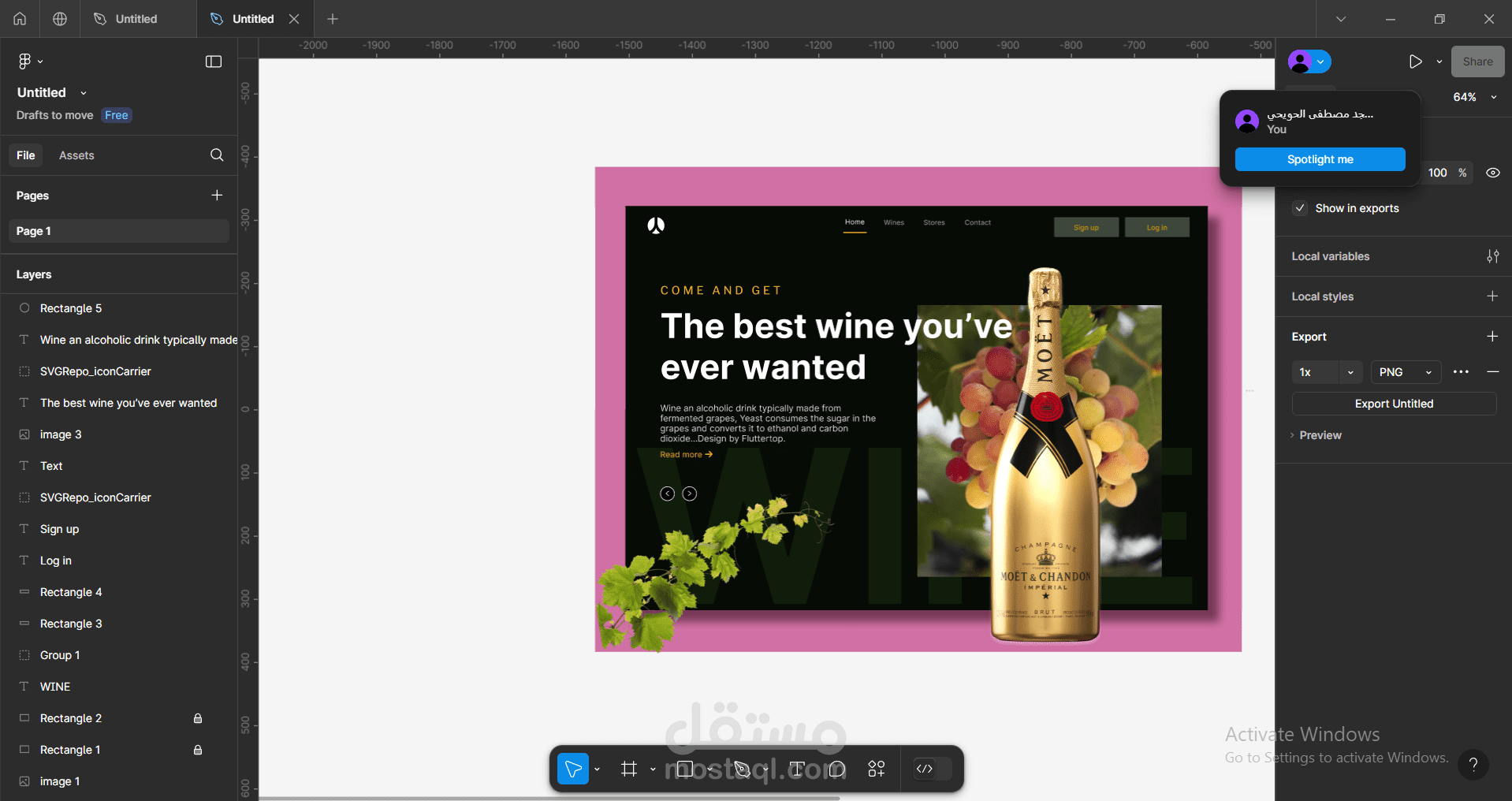The width and height of the screenshot is (1512, 801).
Task: Unlock the Rectangle 2 layer
Action: coord(198,718)
